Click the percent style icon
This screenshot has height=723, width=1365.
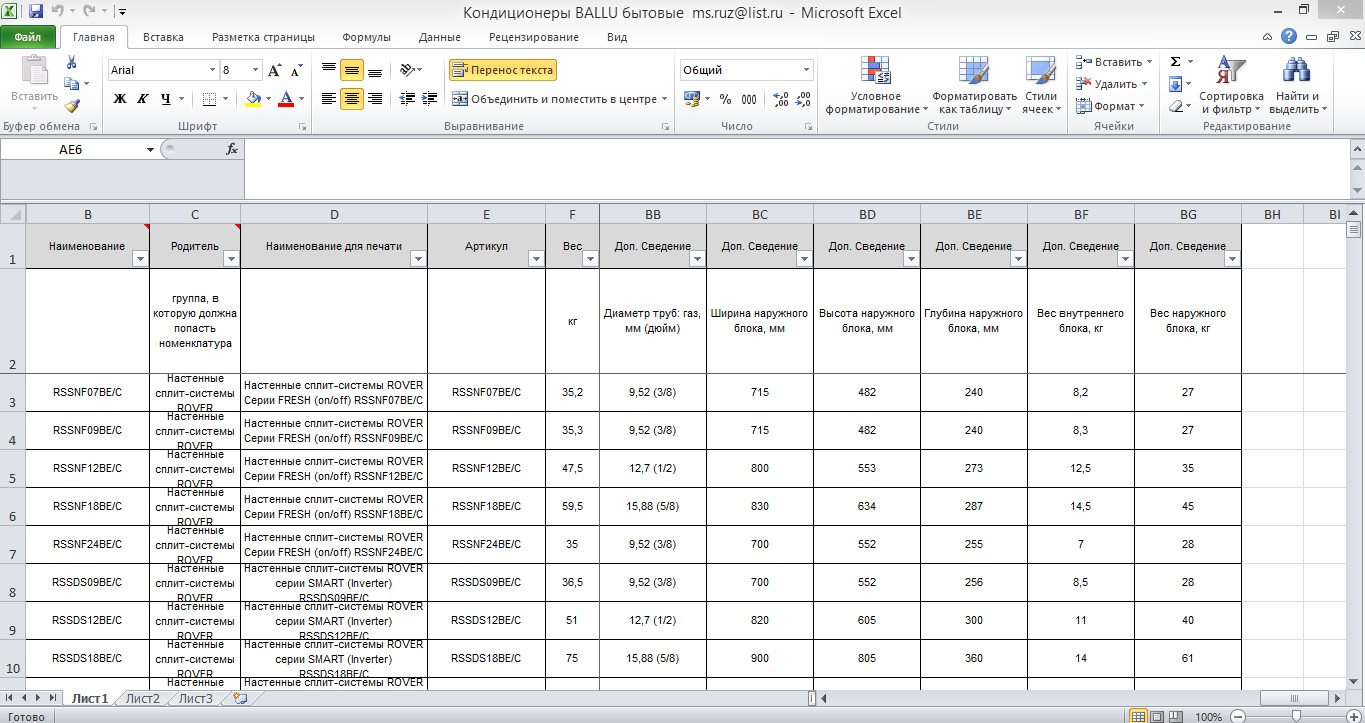click(725, 99)
